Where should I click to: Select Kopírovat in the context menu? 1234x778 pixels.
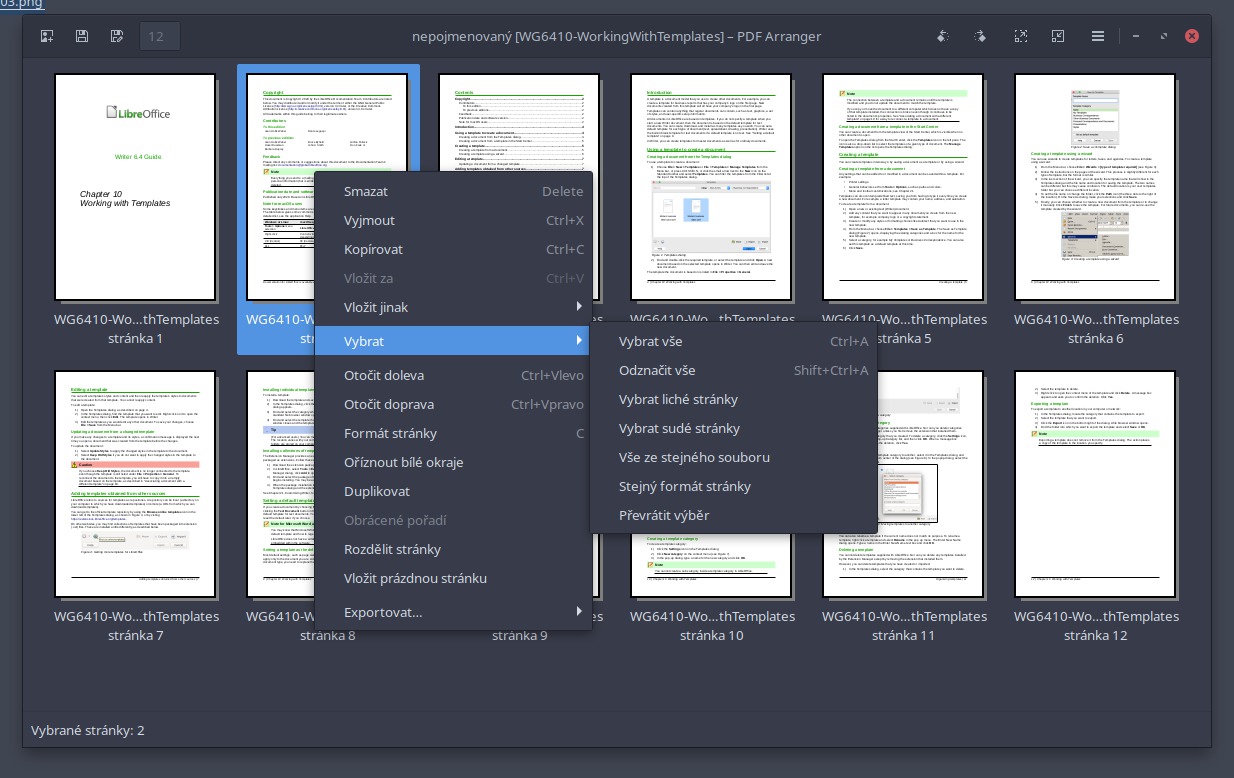(454, 249)
